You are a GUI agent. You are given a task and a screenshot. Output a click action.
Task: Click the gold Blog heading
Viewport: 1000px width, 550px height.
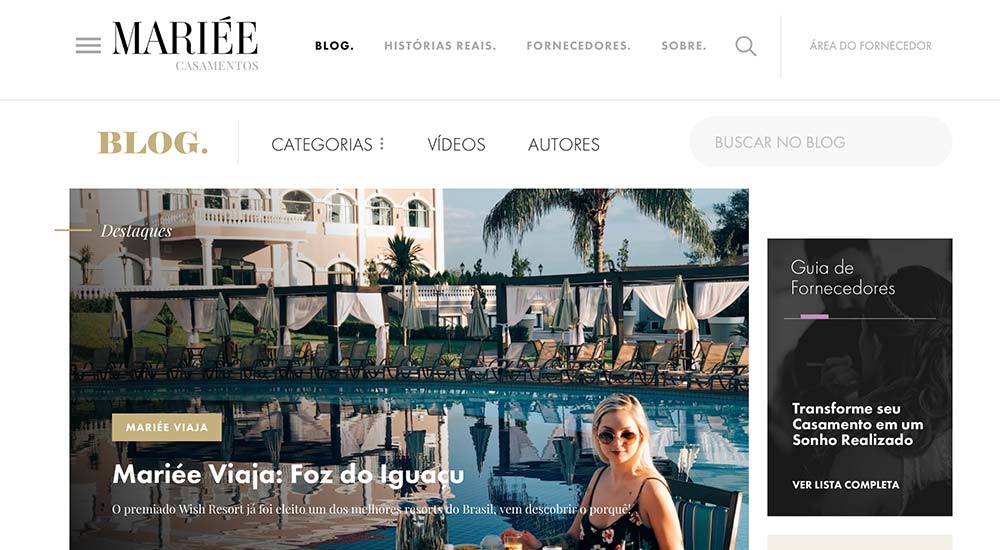(153, 143)
